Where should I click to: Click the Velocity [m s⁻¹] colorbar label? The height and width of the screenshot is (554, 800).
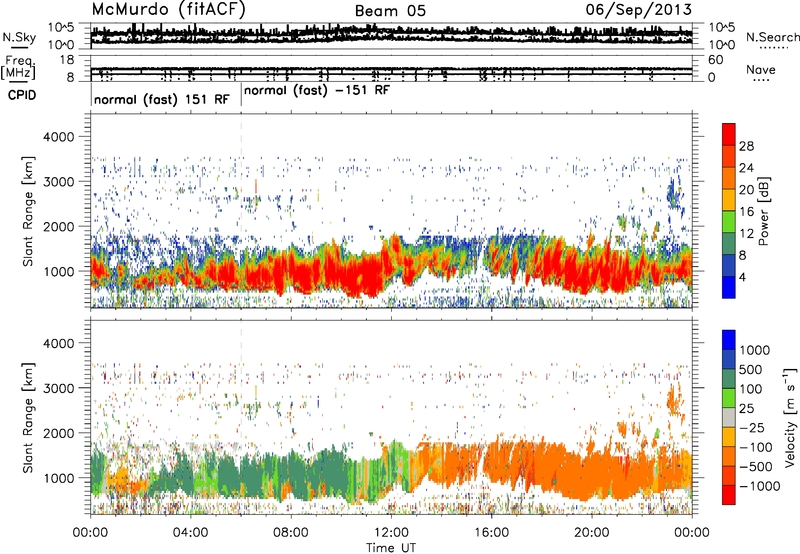(x=790, y=417)
